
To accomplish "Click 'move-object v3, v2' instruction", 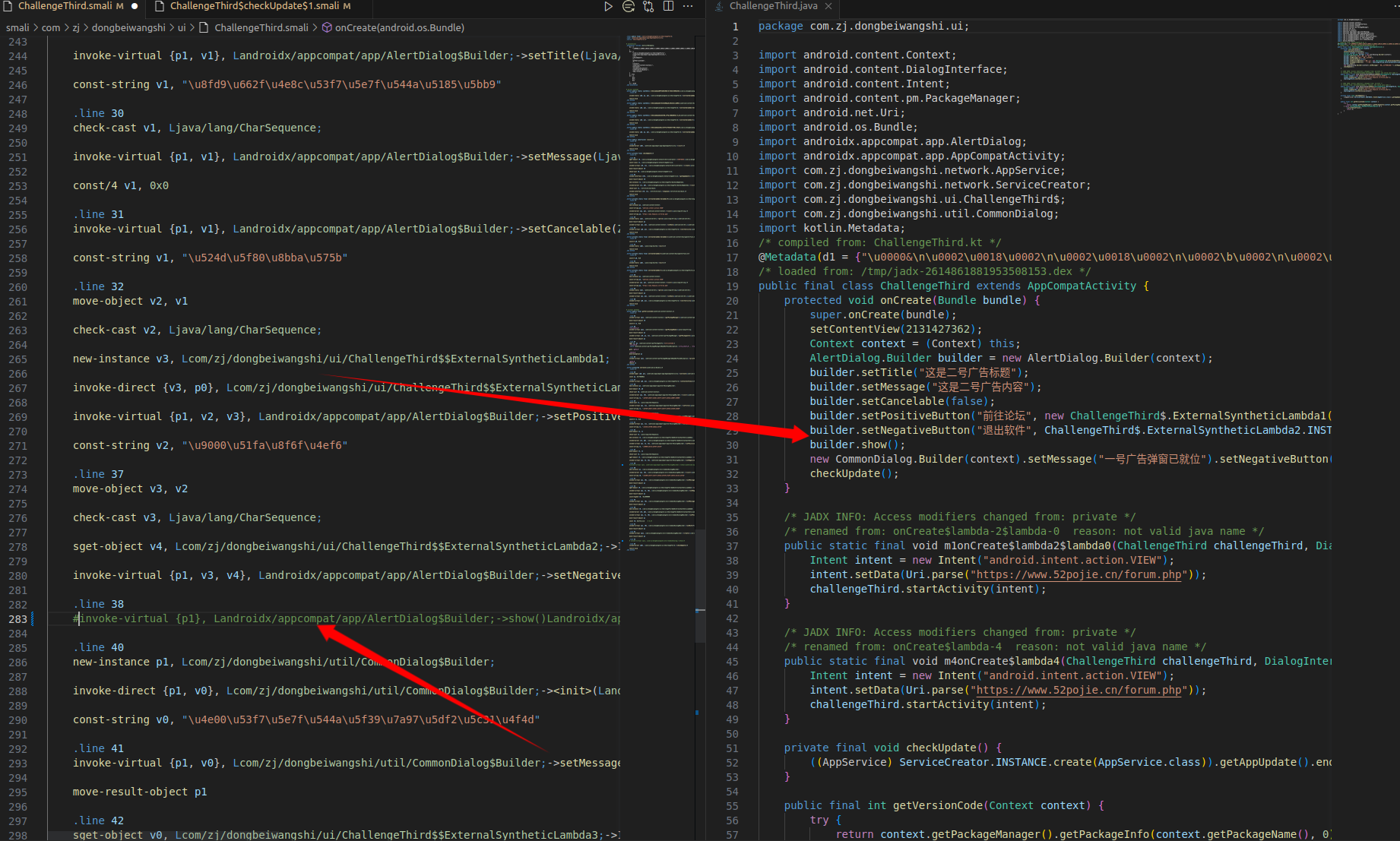I will click(x=130, y=489).
